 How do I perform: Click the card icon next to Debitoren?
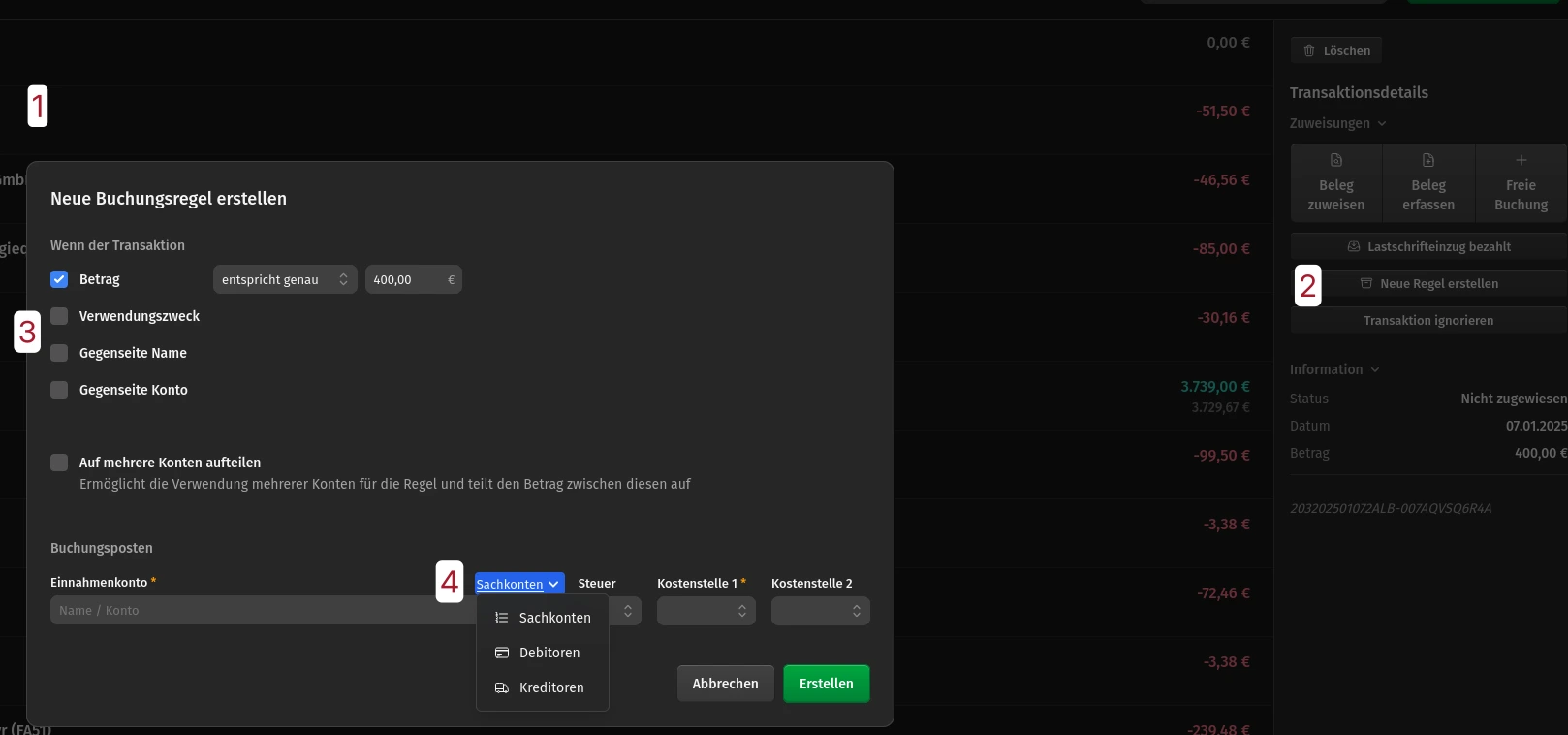click(x=502, y=653)
